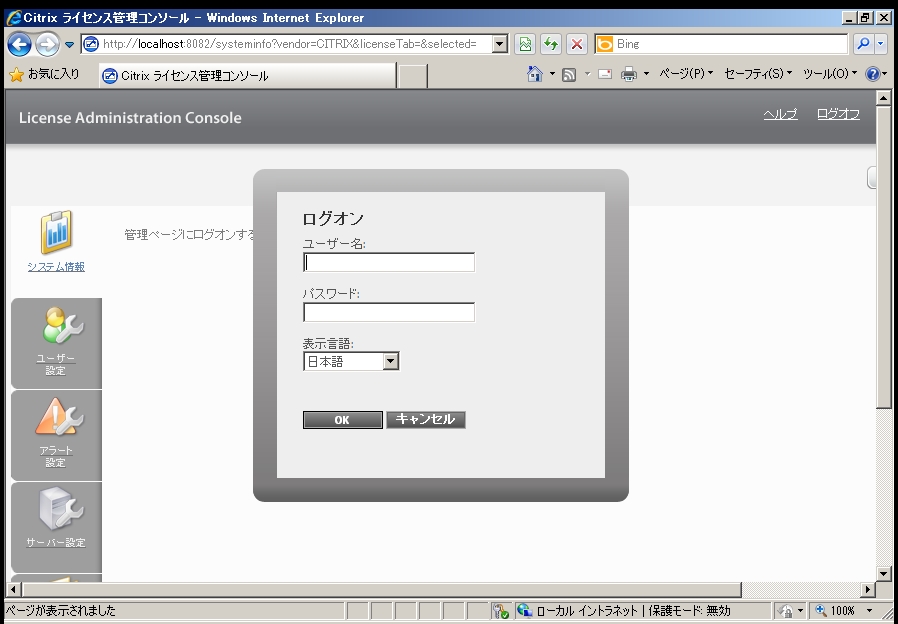
Task: Open the ページ(P) menu
Action: 686,74
